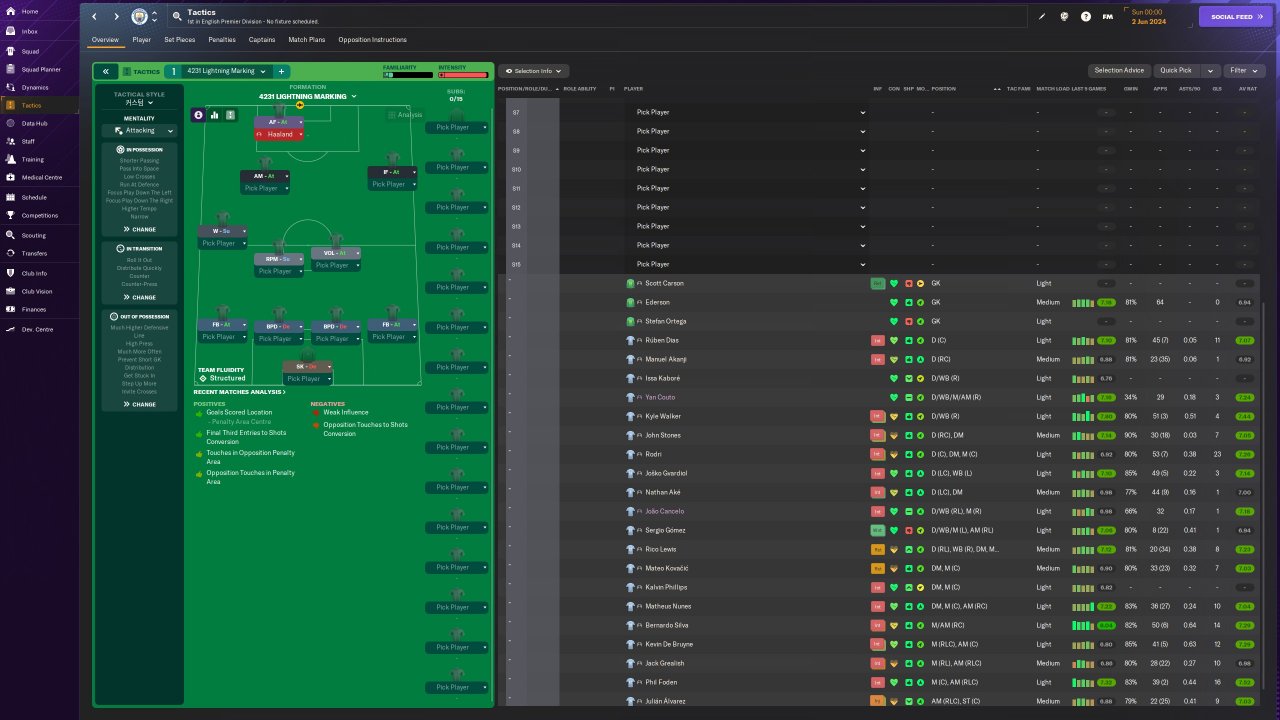
Task: Open the Club Info sidebar icon
Action: pyautogui.click(x=10, y=273)
